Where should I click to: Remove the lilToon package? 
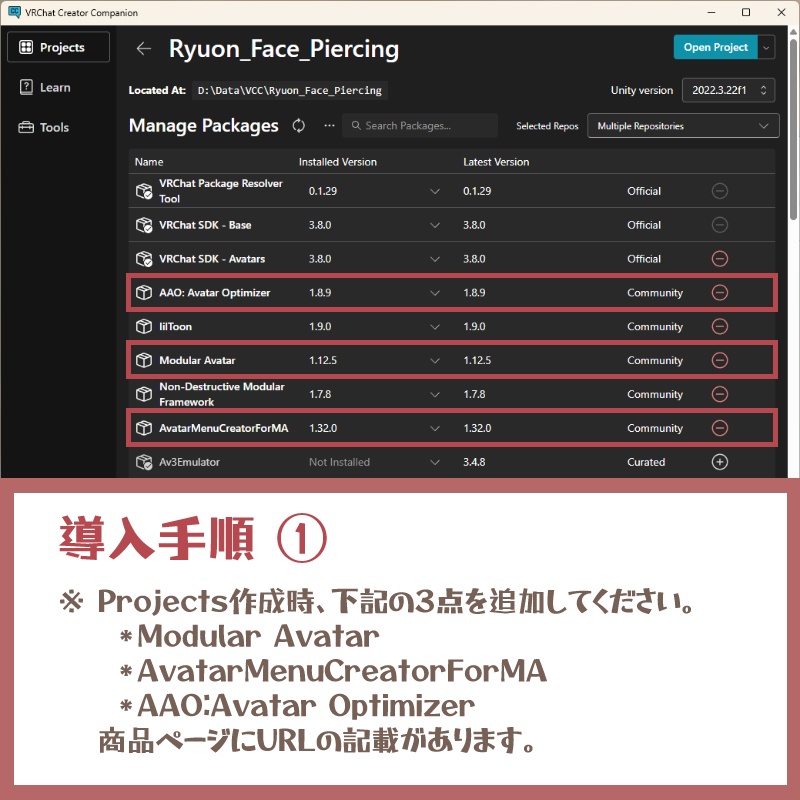[719, 327]
